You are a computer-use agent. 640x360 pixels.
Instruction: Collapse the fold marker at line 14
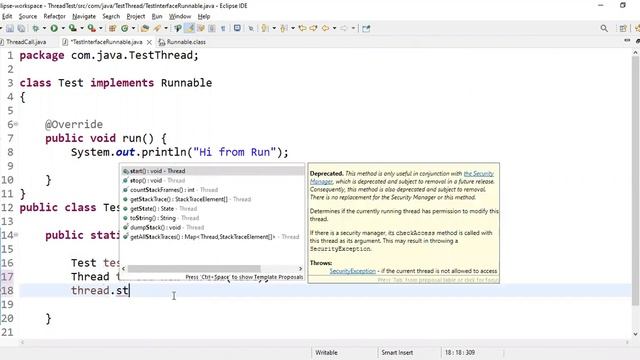[16, 235]
